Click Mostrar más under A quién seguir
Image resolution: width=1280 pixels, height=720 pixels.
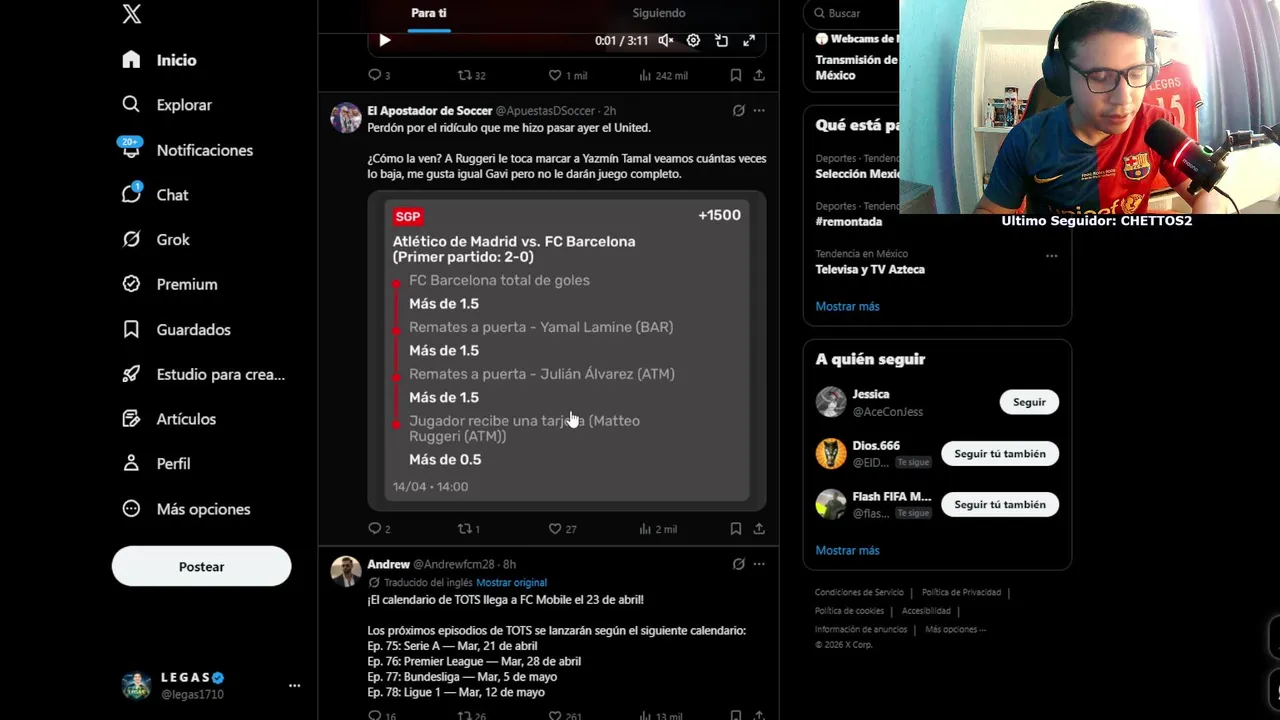pos(847,550)
